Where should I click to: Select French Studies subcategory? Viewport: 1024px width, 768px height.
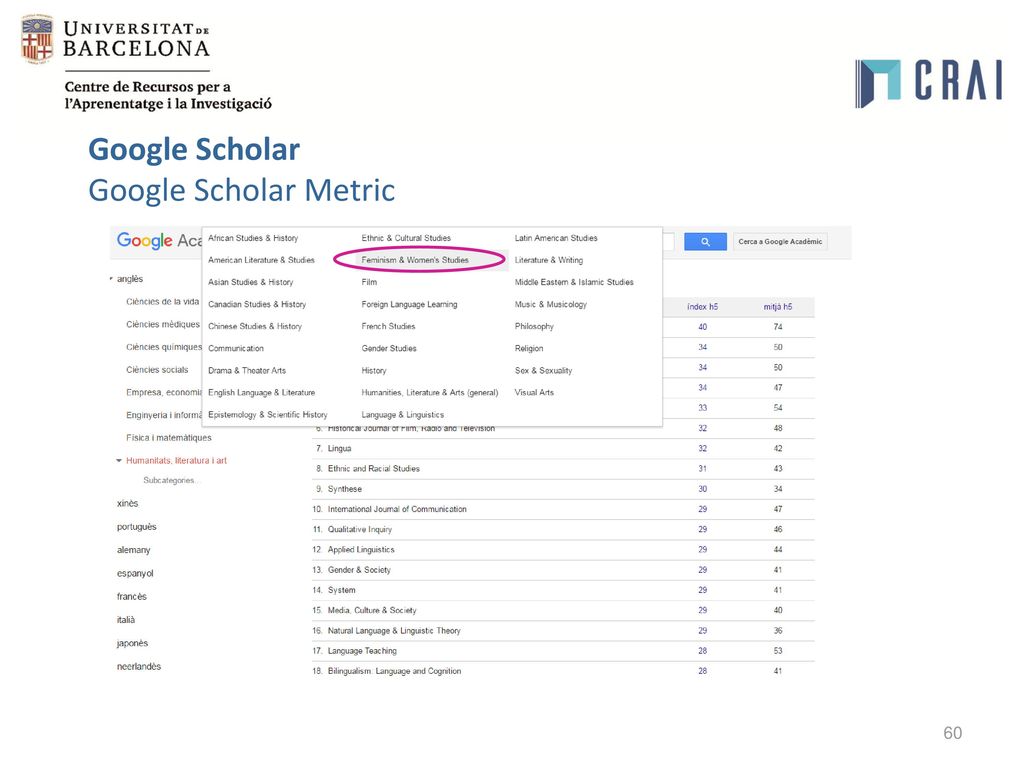pyautogui.click(x=388, y=327)
